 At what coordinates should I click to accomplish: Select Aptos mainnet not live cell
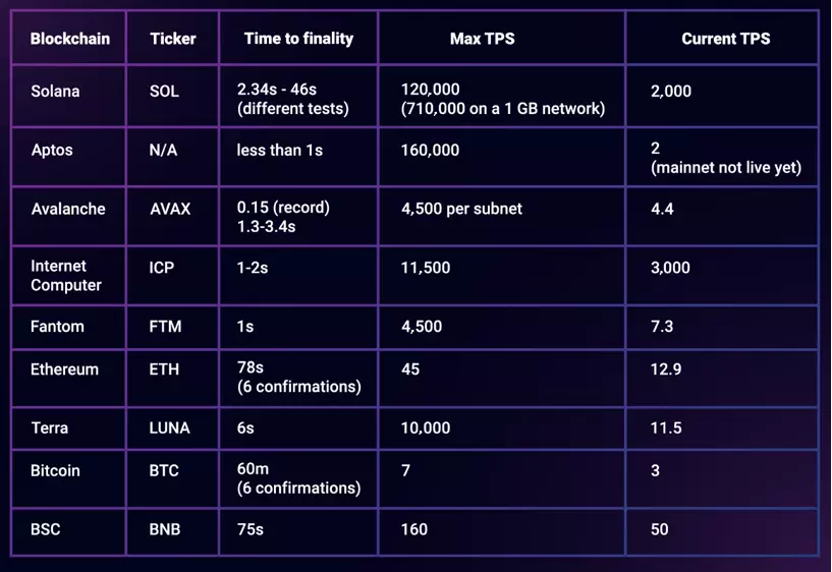722,157
